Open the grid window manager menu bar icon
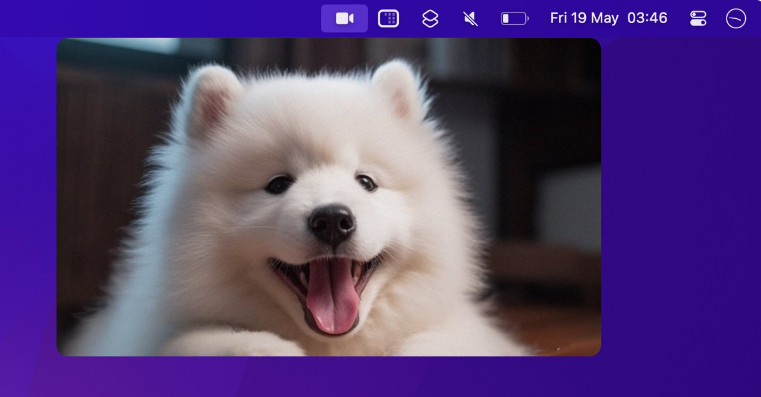761x397 pixels. 388,18
